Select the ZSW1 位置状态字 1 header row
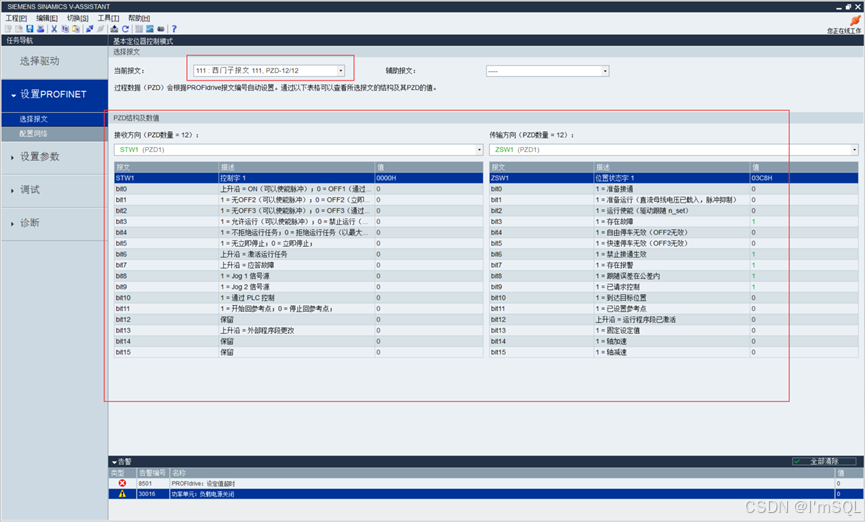 [x=674, y=178]
